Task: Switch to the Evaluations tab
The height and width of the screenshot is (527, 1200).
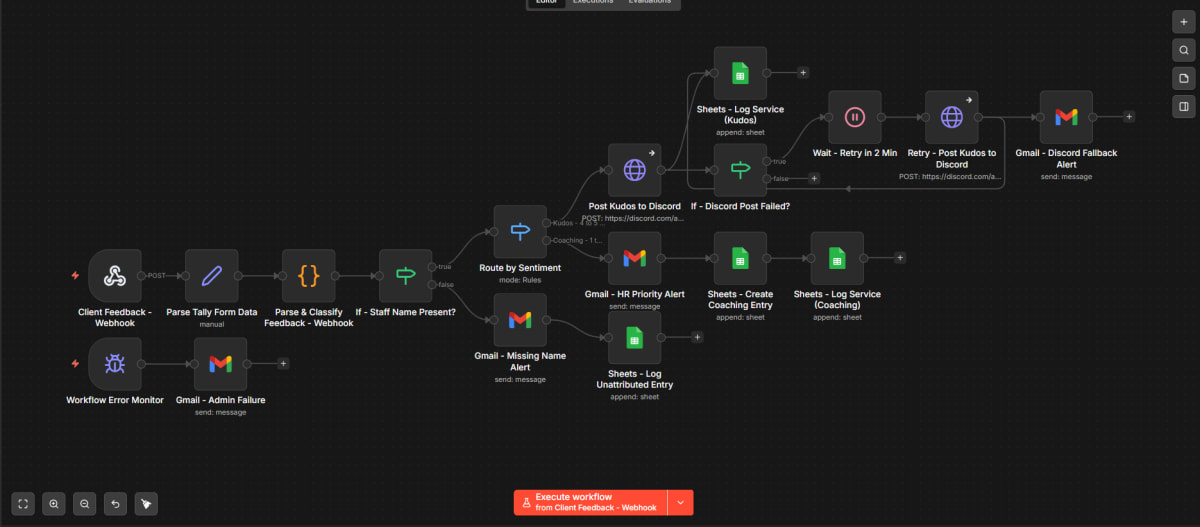Action: tap(650, 3)
